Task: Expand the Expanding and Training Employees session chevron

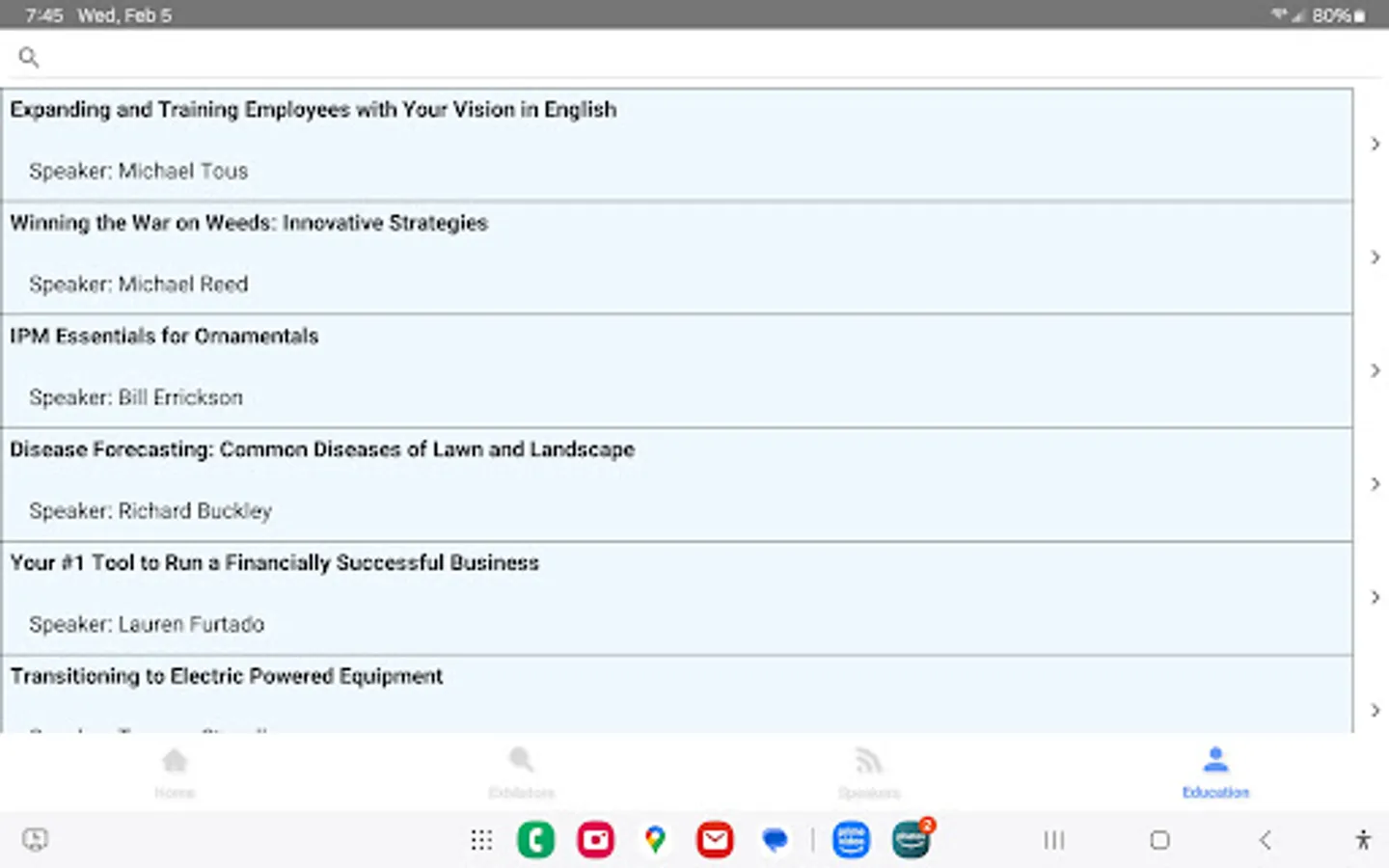Action: click(1374, 144)
